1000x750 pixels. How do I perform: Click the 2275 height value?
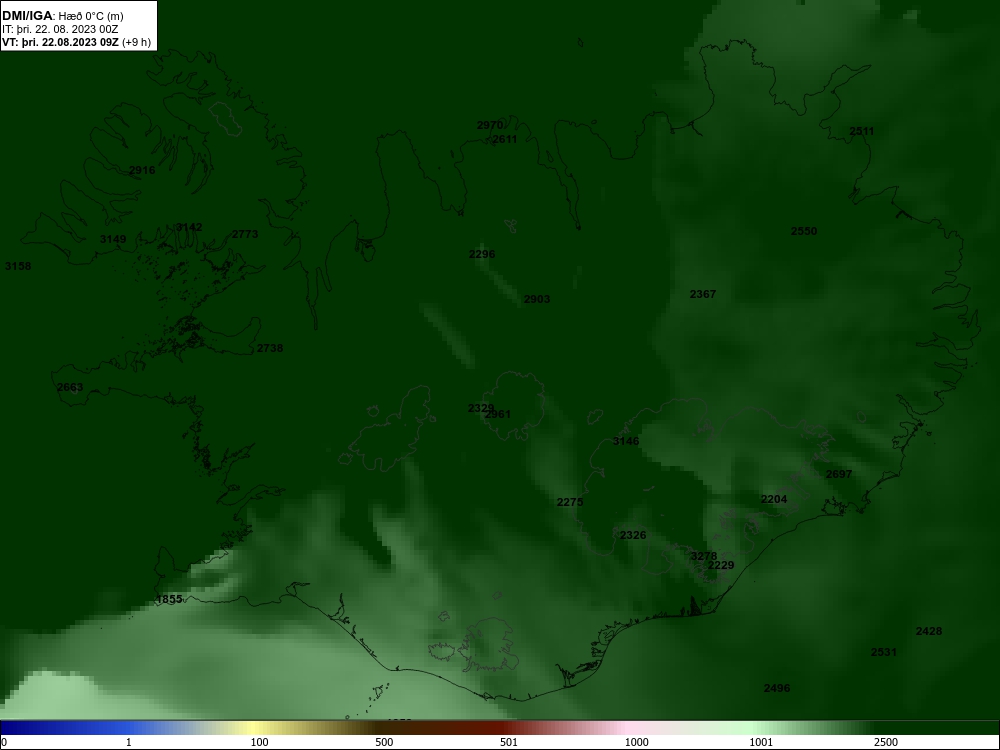tap(570, 503)
